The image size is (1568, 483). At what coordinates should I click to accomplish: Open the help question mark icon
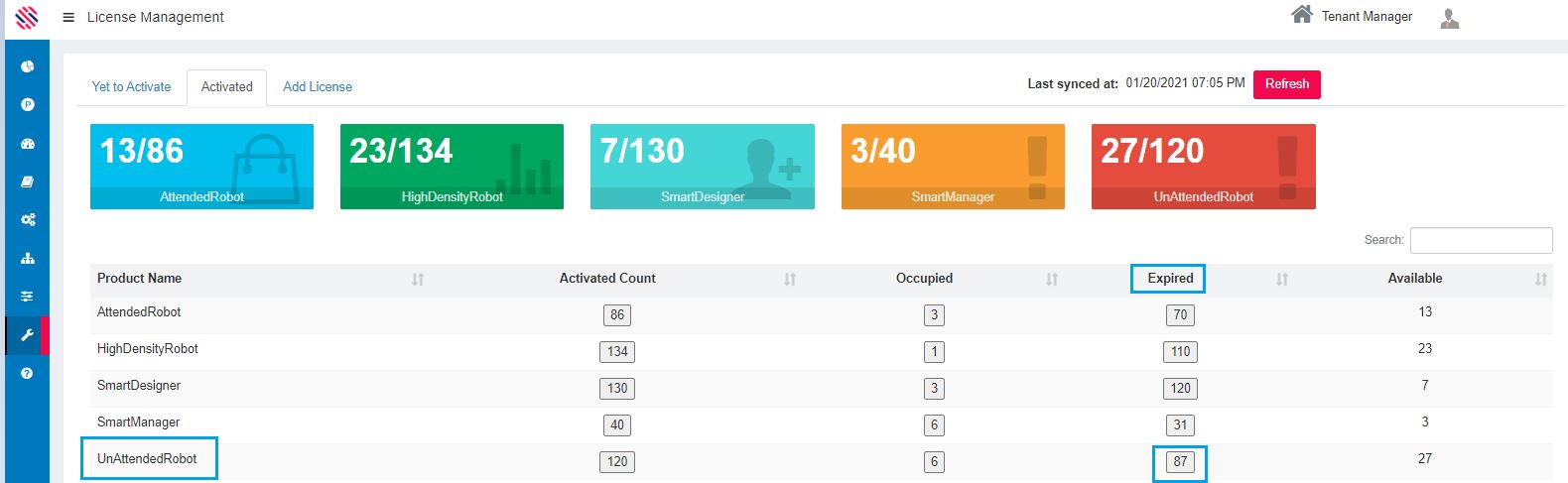[x=28, y=374]
